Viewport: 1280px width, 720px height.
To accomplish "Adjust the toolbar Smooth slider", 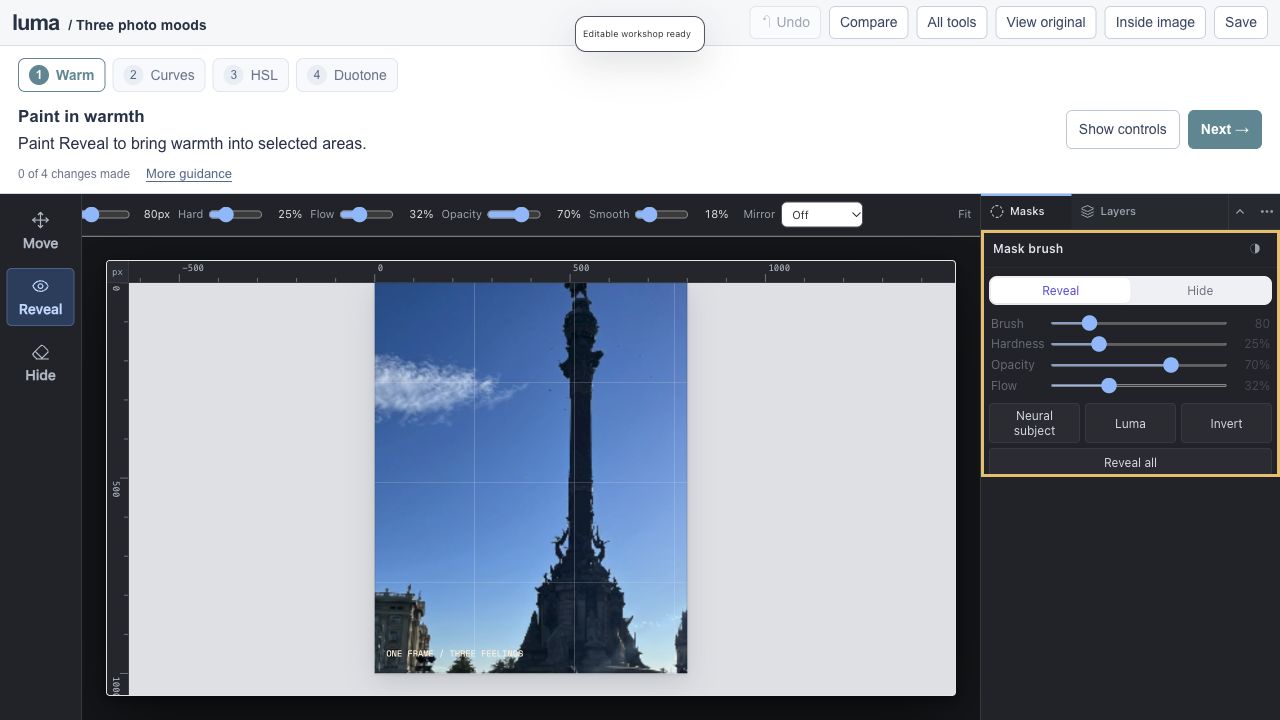I will (662, 214).
